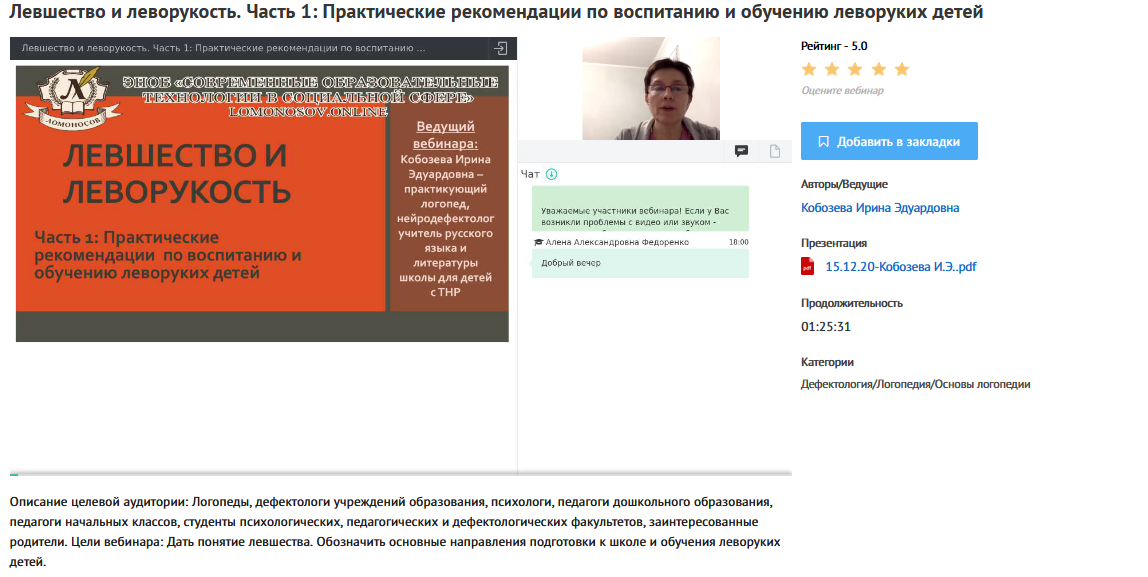Click the Дефектология/Логопедия/Основы логопедии category text
Image resolution: width=1148 pixels, height=577 pixels.
click(x=915, y=384)
